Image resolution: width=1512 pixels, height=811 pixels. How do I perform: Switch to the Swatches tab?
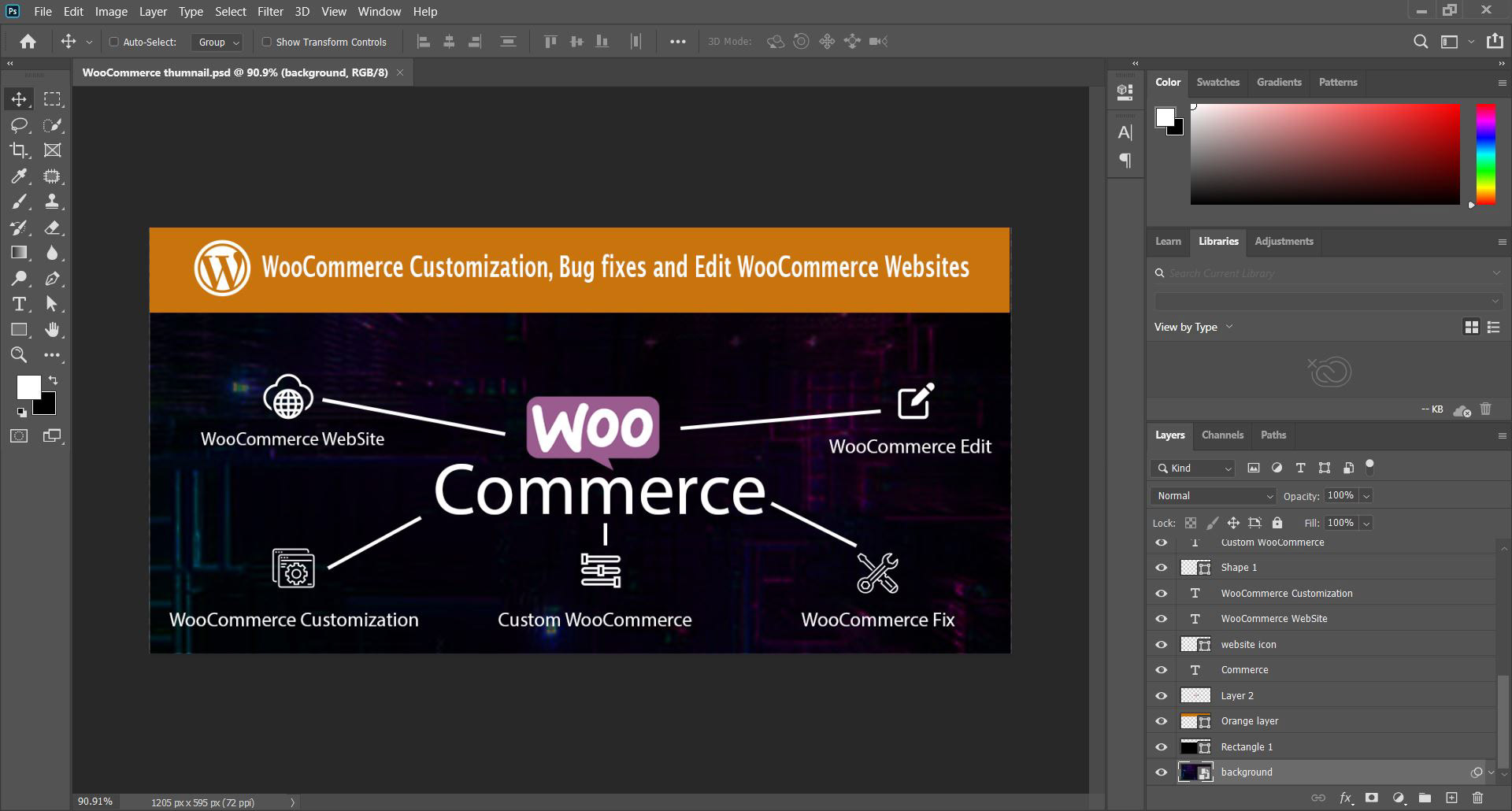(1217, 82)
